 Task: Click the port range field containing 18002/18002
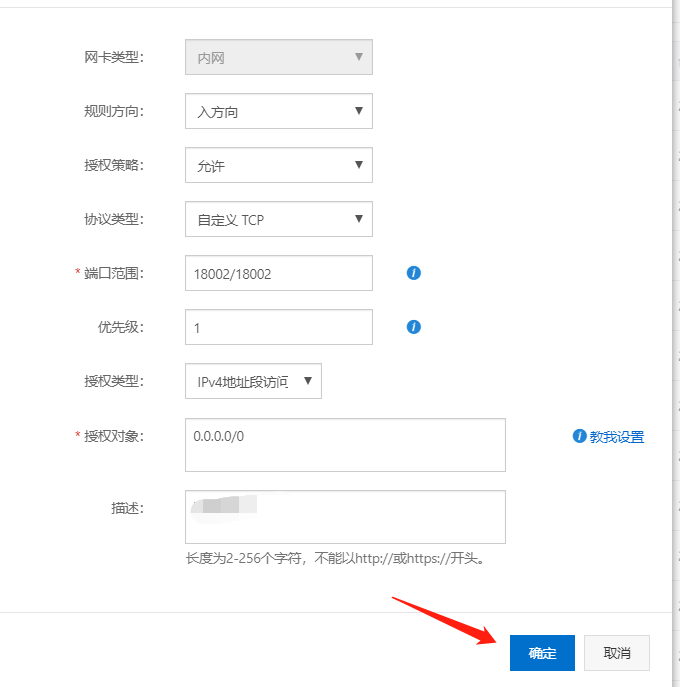click(x=279, y=273)
